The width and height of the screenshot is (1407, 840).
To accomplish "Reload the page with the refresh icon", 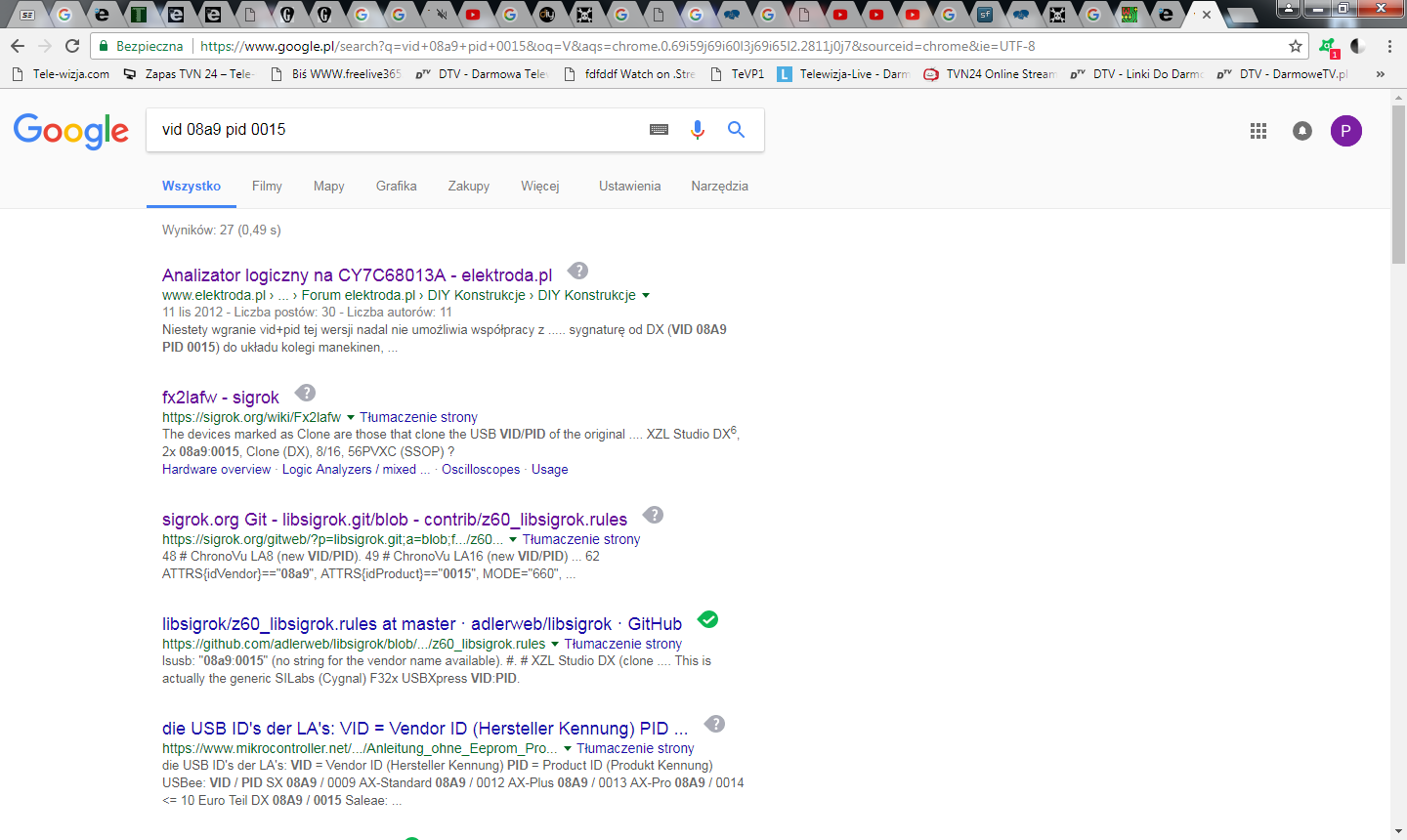I will click(x=72, y=46).
